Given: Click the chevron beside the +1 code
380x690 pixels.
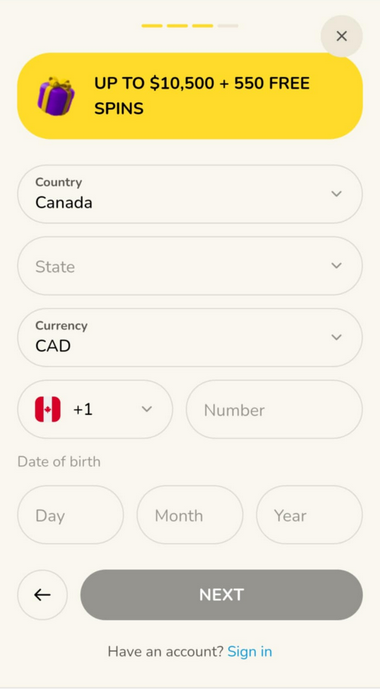Looking at the screenshot, I should coord(147,409).
